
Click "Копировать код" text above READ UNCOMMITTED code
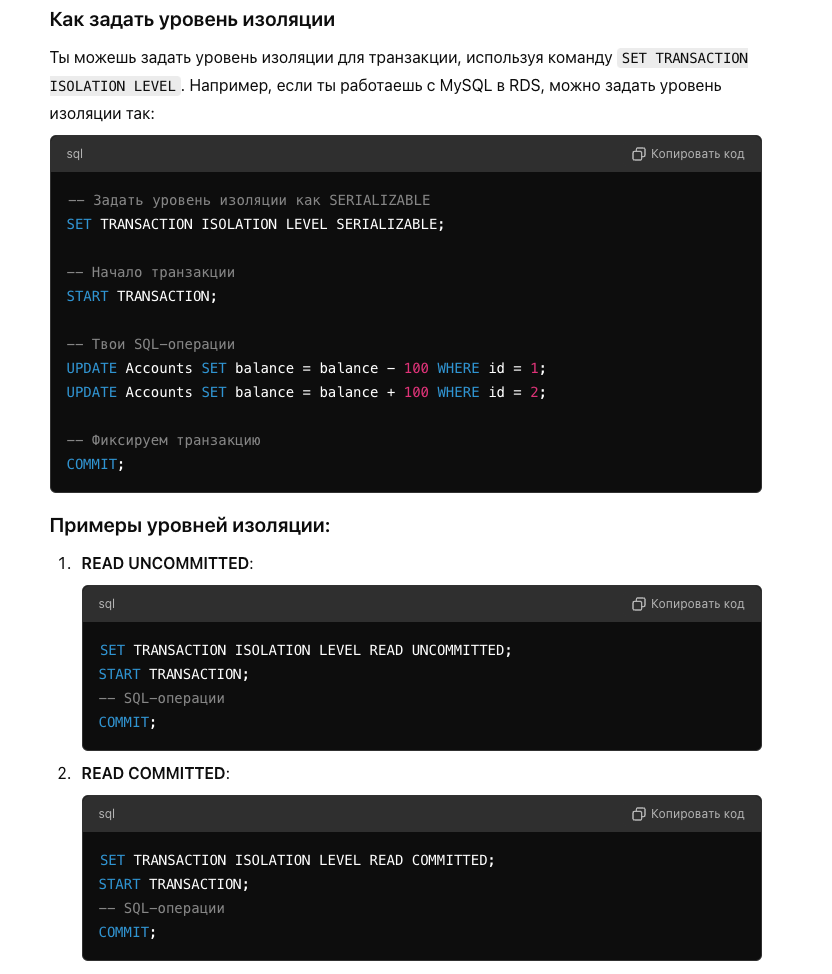697,604
